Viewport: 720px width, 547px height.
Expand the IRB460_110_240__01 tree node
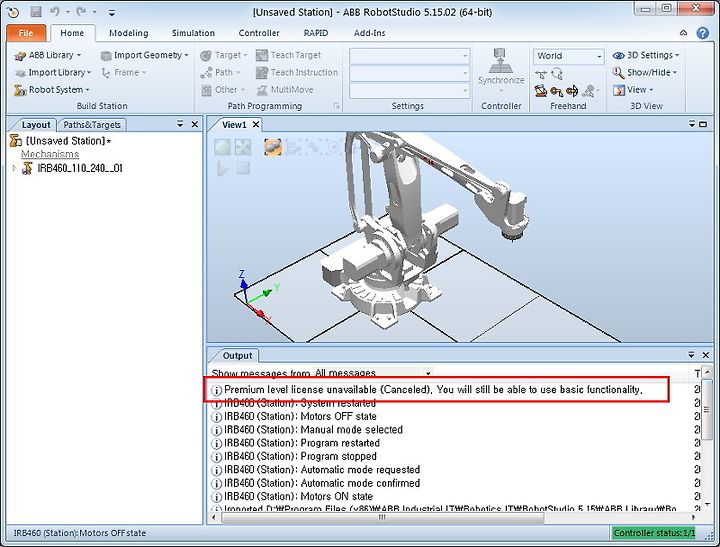[x=14, y=169]
